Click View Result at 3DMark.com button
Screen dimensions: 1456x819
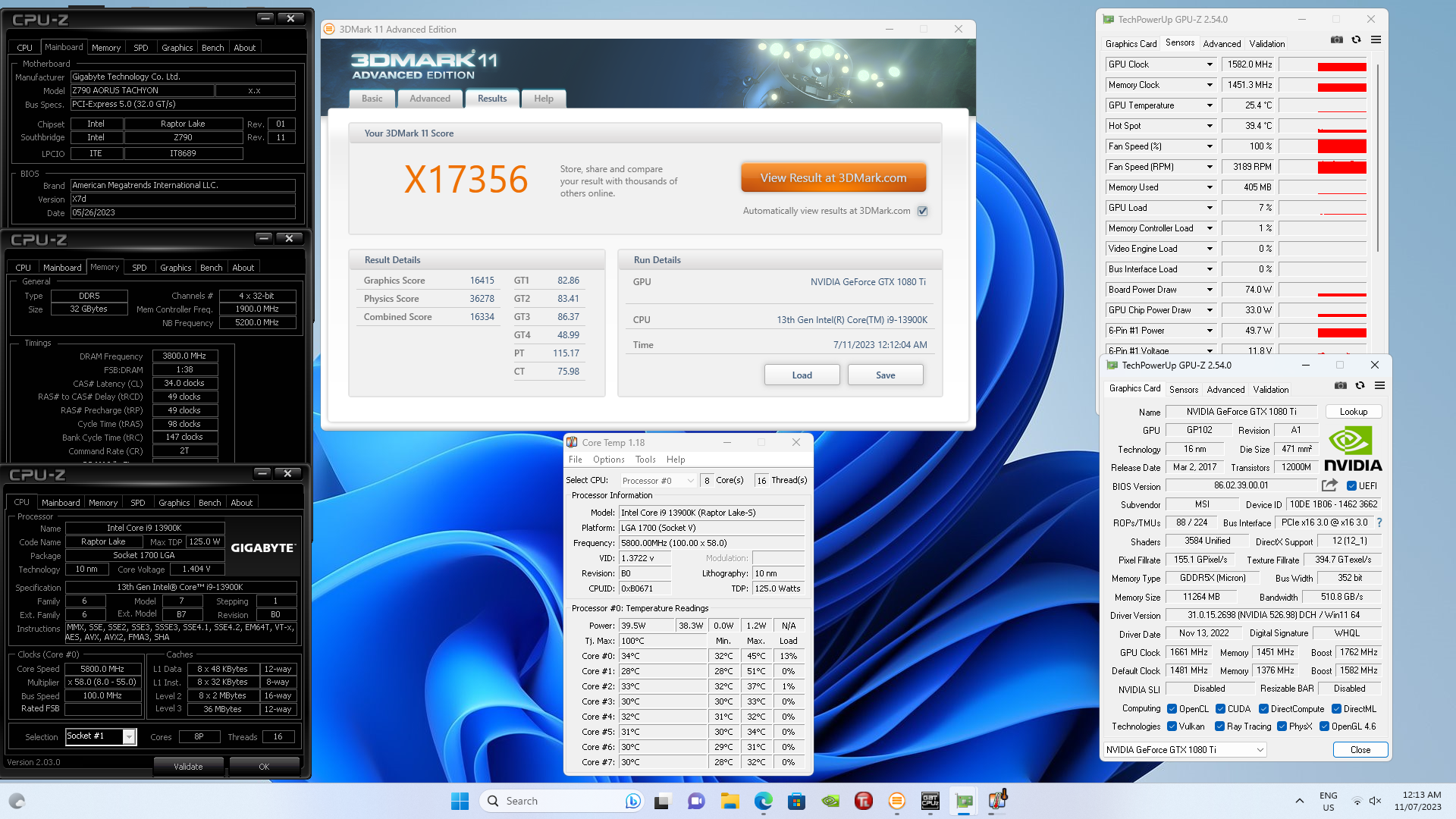[x=833, y=177]
